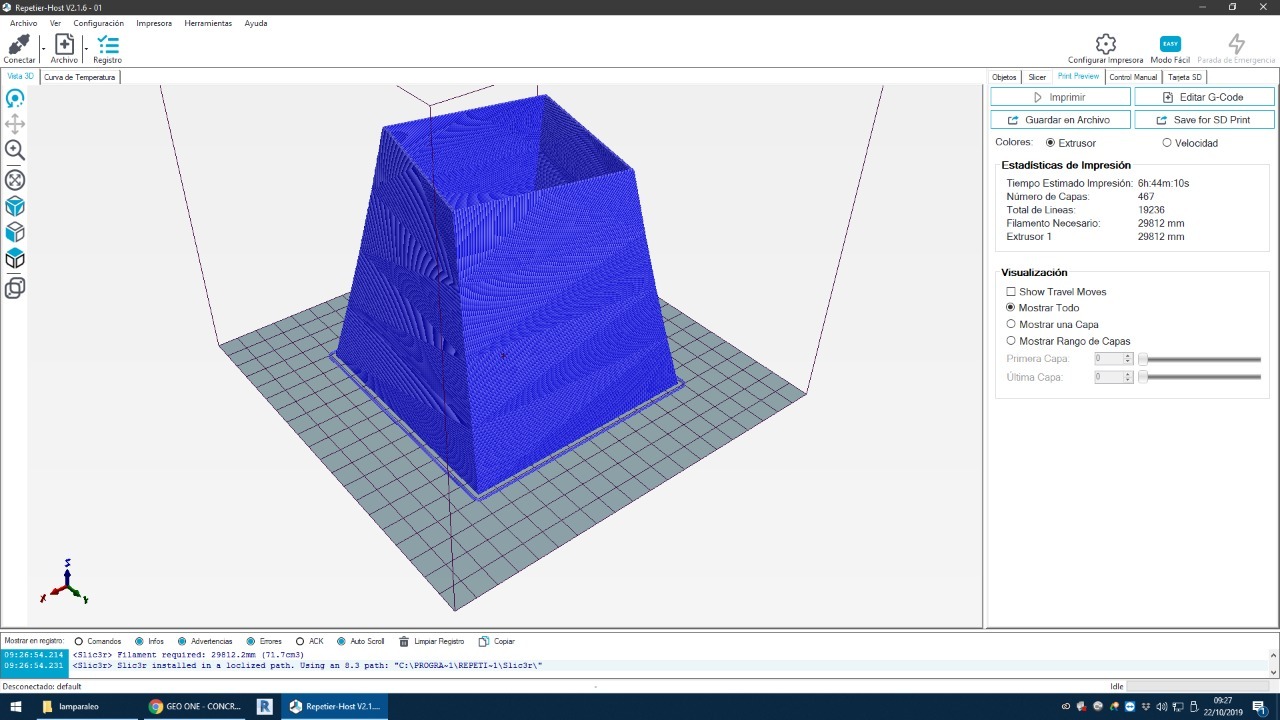Select the rotate view tool
Viewport: 1280px width, 720px height.
15,98
